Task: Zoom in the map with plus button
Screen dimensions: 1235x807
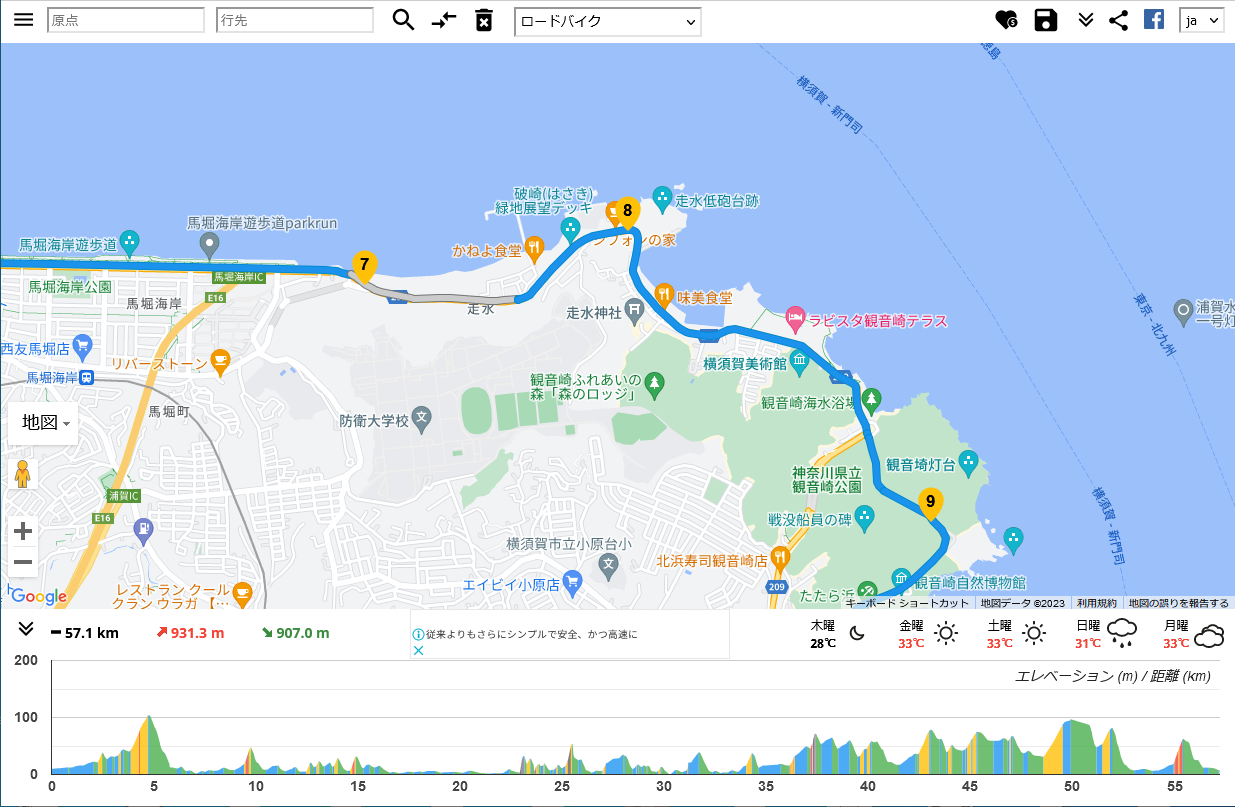Action: click(23, 531)
